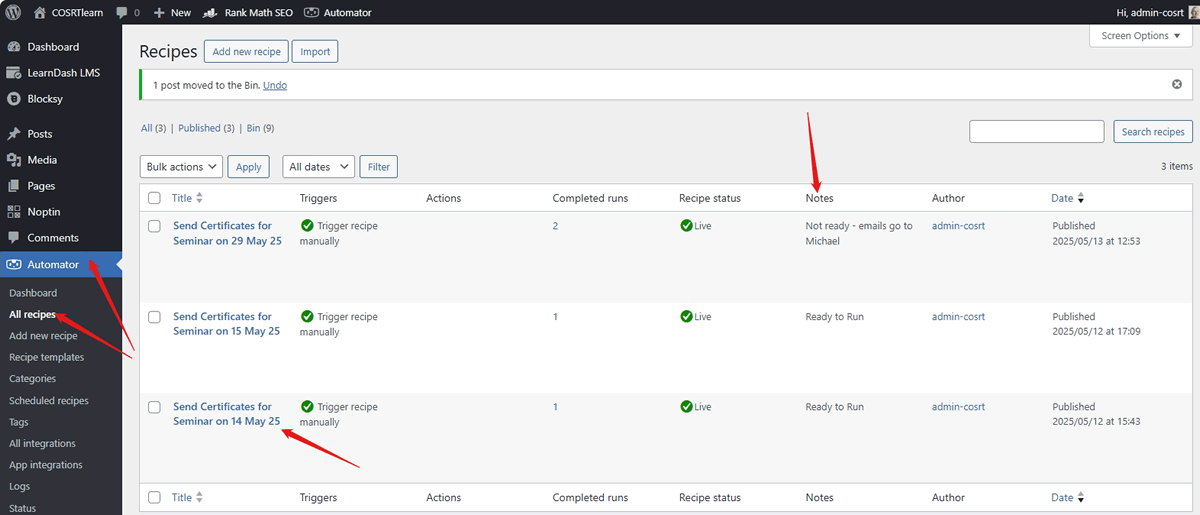Expand the Screen Options panel
The width and height of the screenshot is (1200, 515).
(x=1141, y=36)
